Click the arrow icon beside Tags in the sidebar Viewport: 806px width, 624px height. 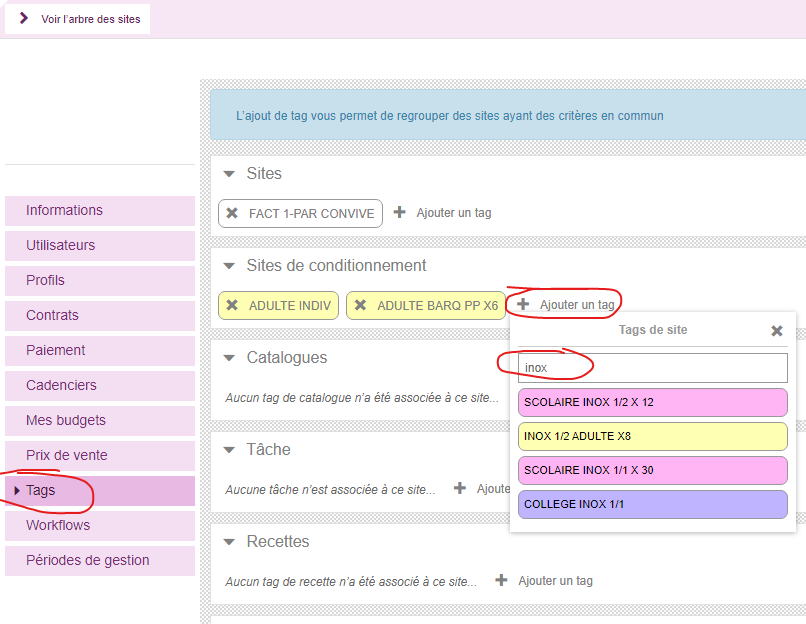tap(17, 490)
